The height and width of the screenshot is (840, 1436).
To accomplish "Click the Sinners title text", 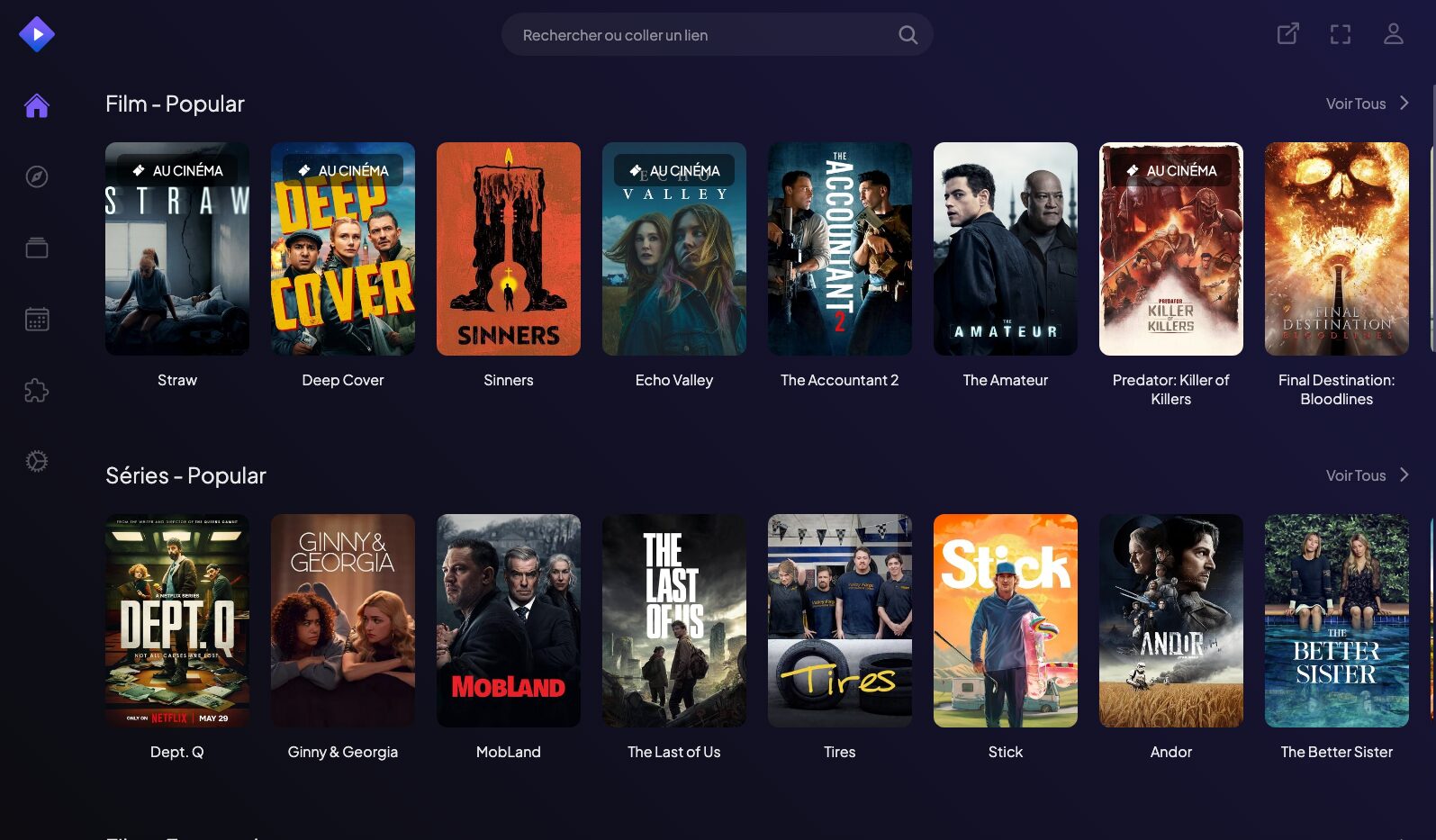I will click(509, 380).
